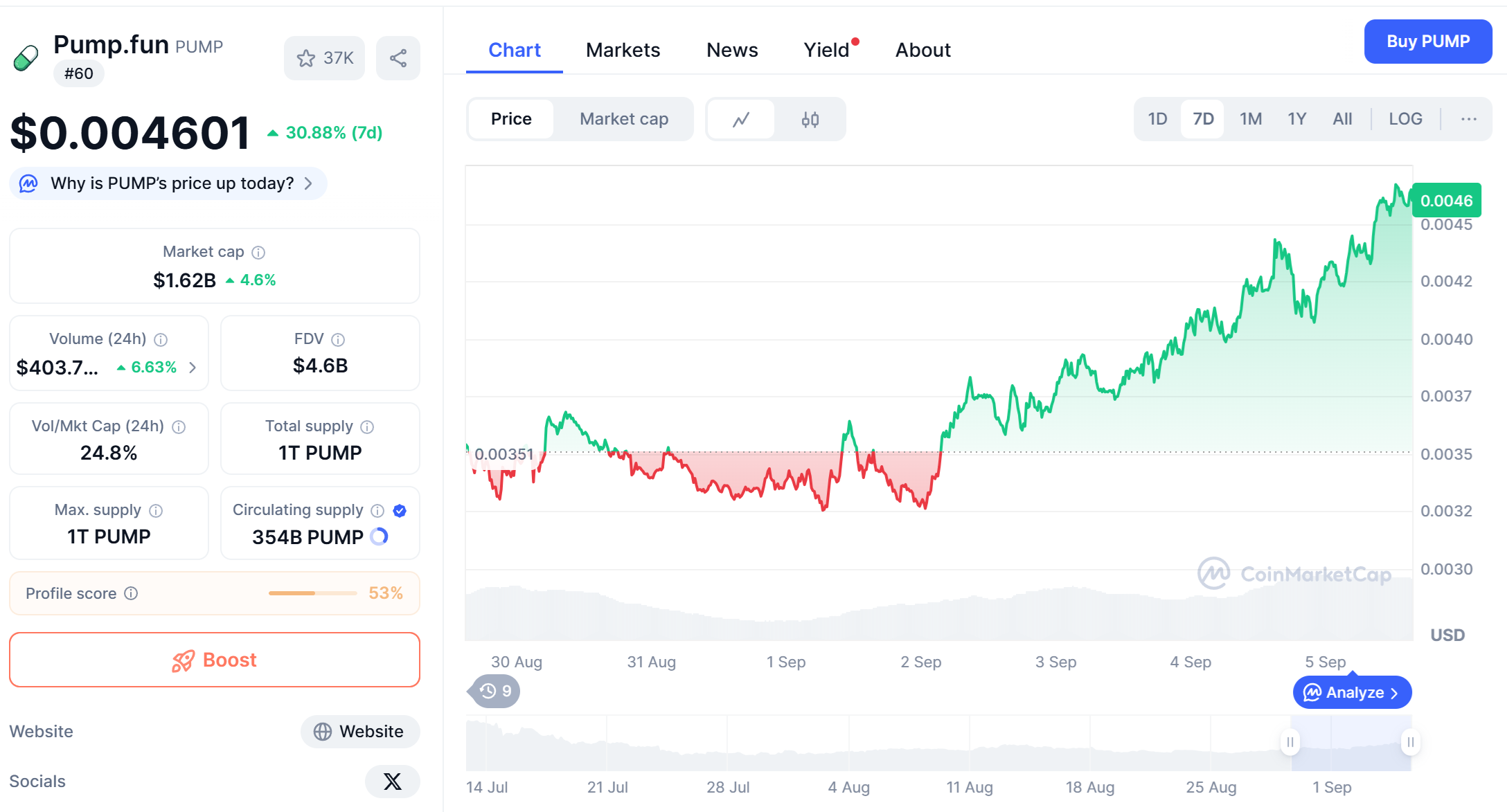Open the News tab
1507x812 pixels.
point(732,50)
